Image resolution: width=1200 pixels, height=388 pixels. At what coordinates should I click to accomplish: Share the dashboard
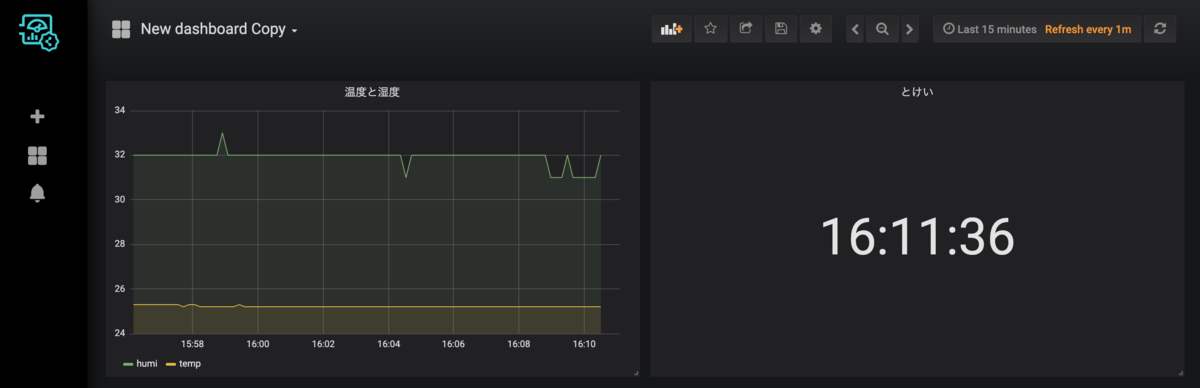point(745,29)
